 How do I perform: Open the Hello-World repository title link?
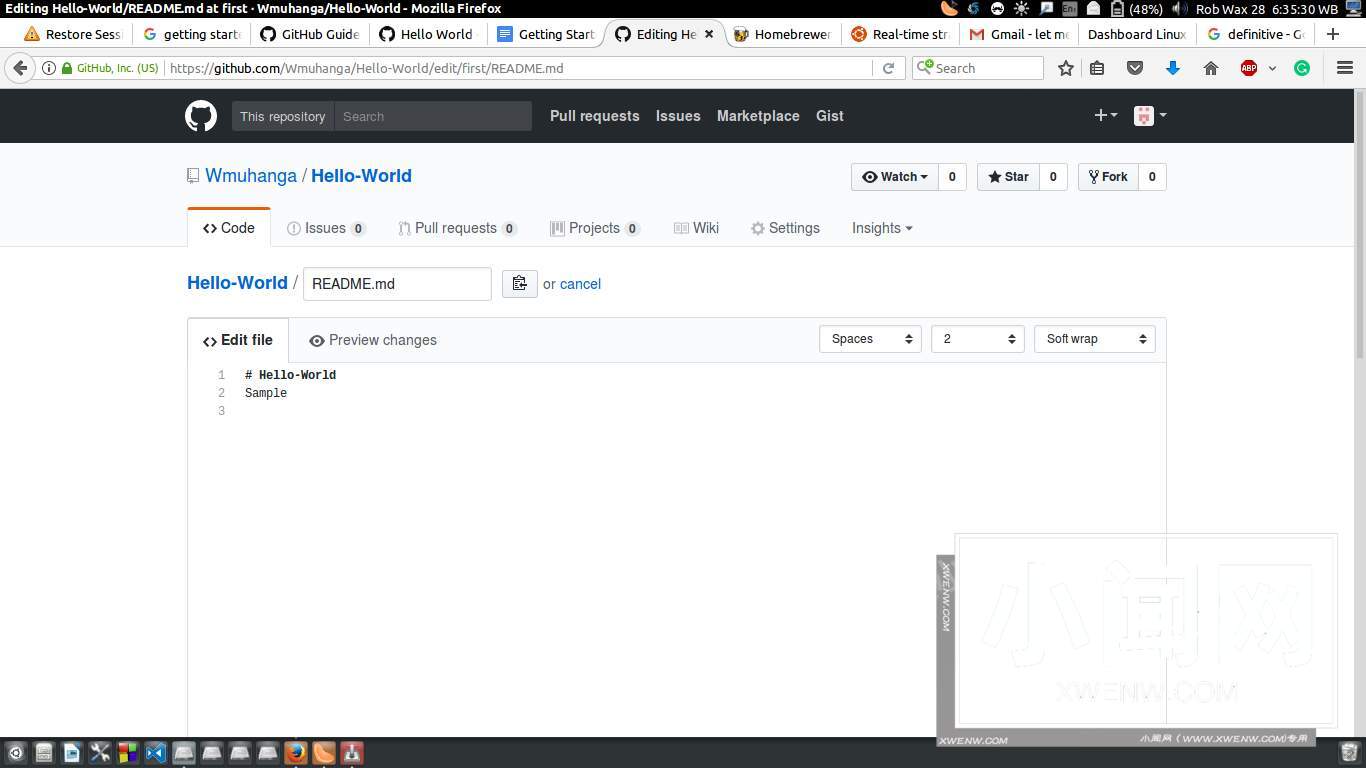coord(361,176)
